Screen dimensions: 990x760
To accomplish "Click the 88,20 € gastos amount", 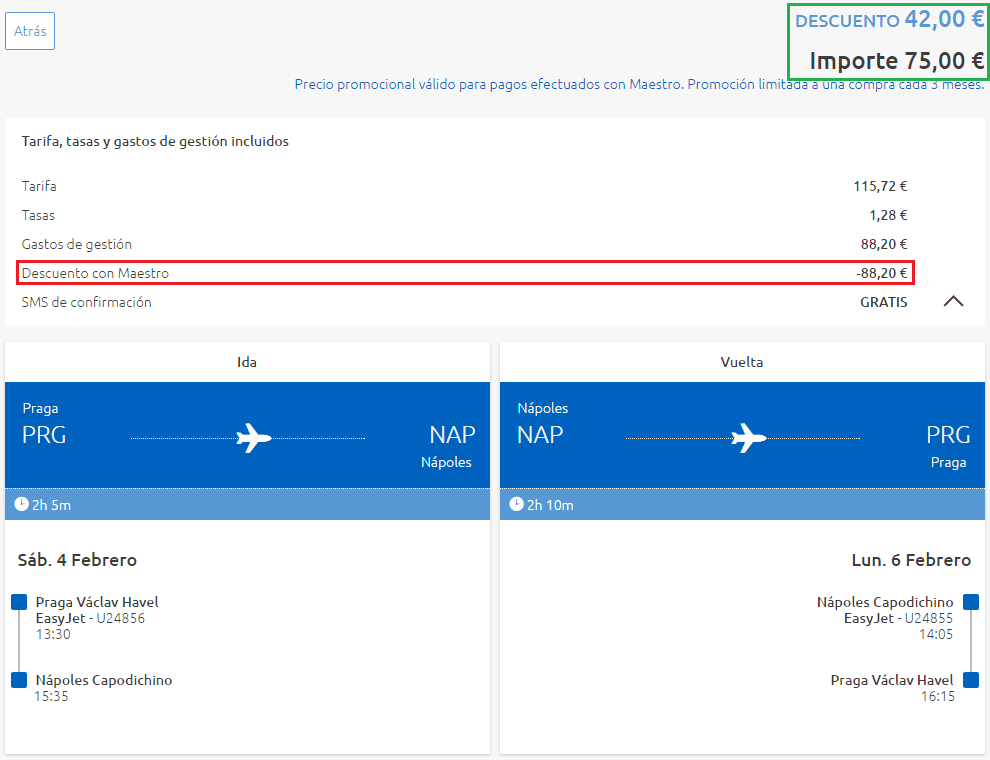I will (x=884, y=244).
